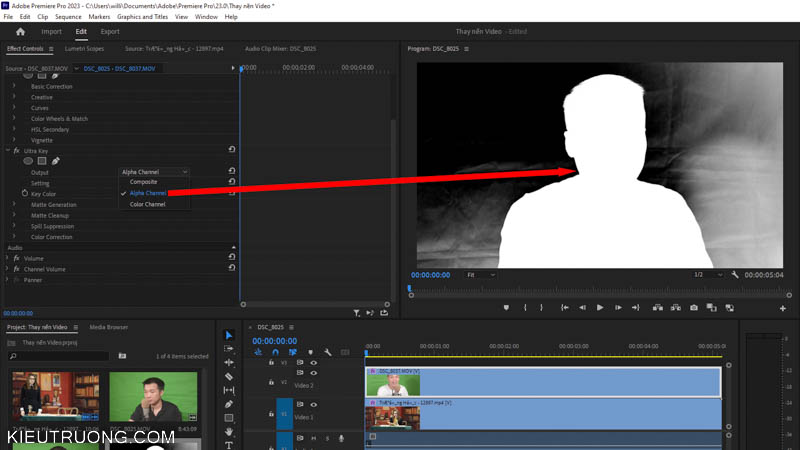Screen dimensions: 800x450
Task: Create ellipse mask under Ultra Key
Action: click(x=28, y=161)
